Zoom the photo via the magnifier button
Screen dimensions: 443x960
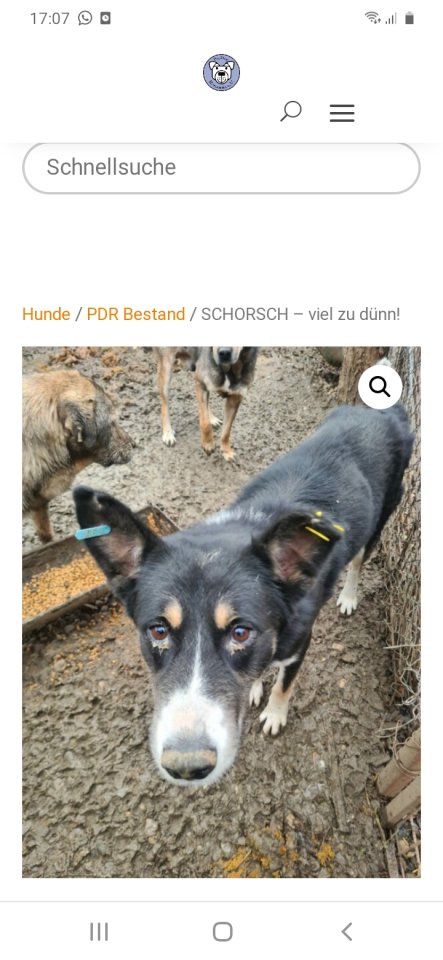tap(380, 387)
